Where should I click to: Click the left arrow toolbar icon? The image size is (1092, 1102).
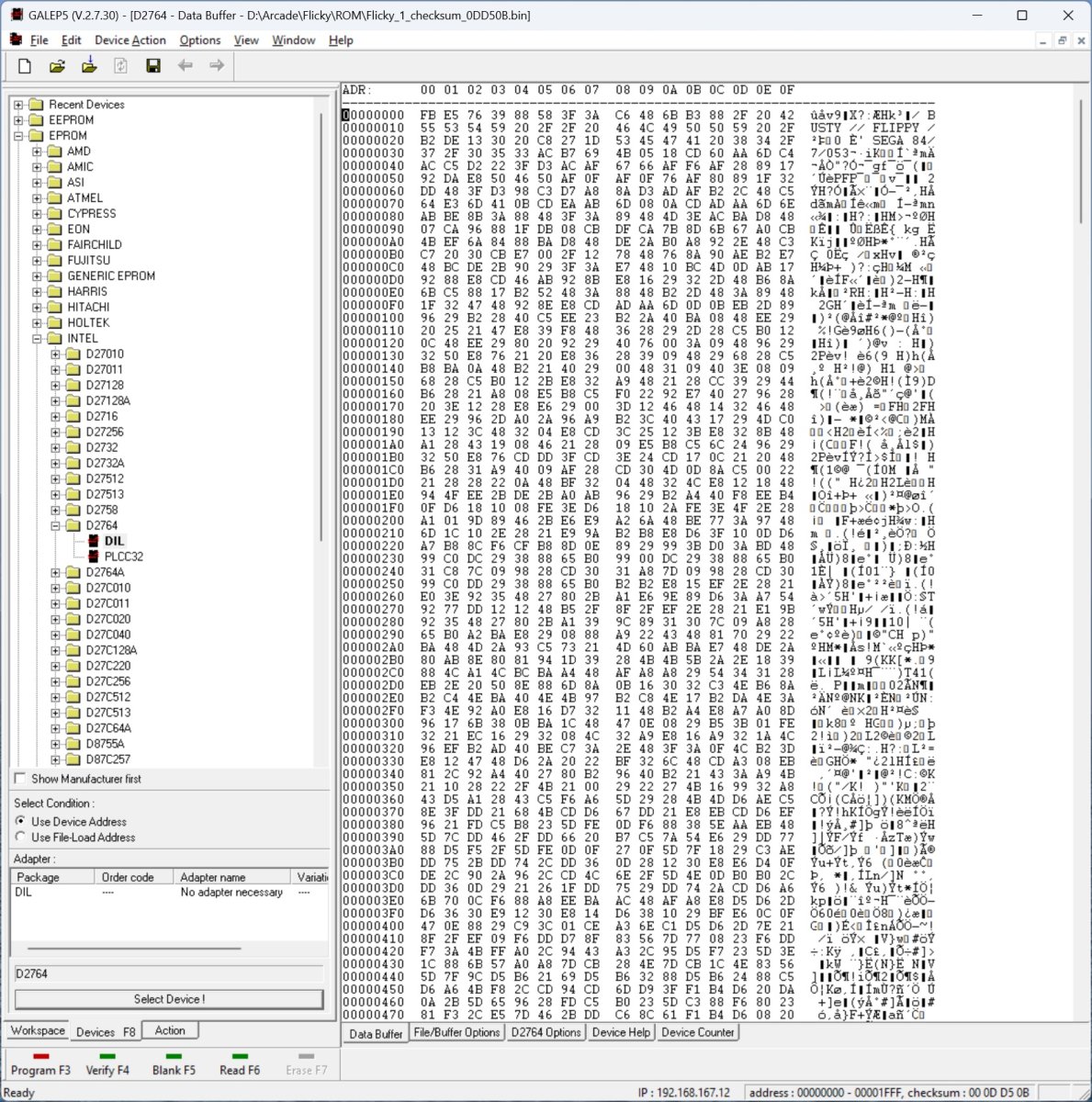click(186, 65)
